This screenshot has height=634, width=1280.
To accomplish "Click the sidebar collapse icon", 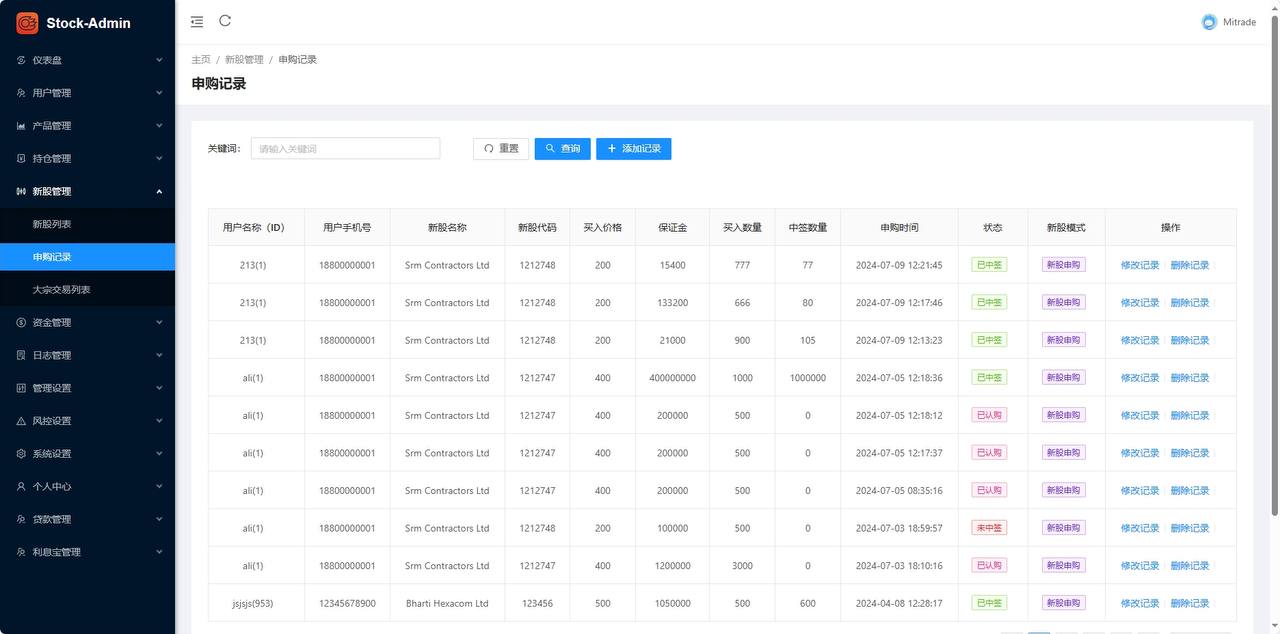I will 197,21.
